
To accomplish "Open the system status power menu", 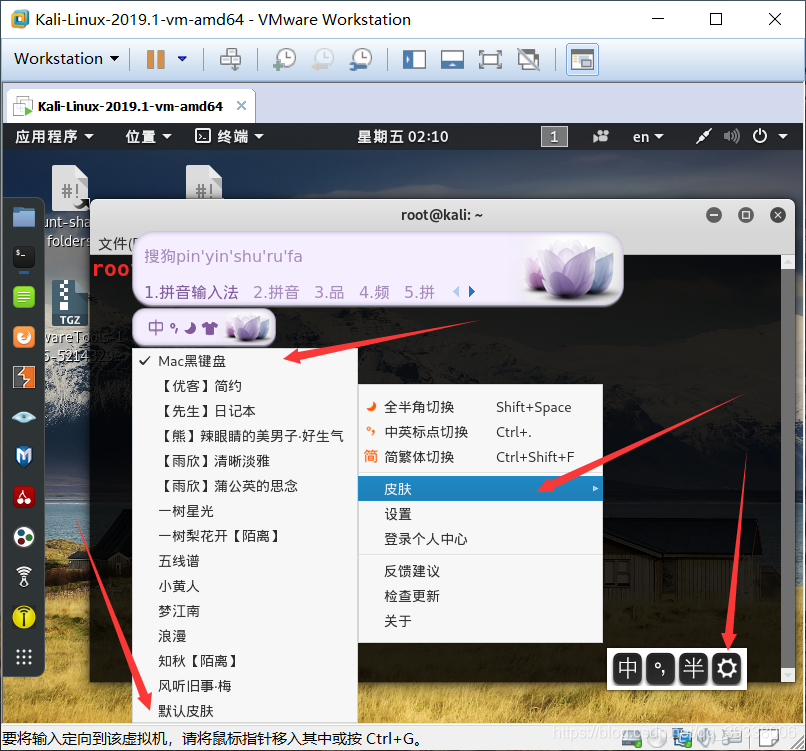I will click(770, 137).
